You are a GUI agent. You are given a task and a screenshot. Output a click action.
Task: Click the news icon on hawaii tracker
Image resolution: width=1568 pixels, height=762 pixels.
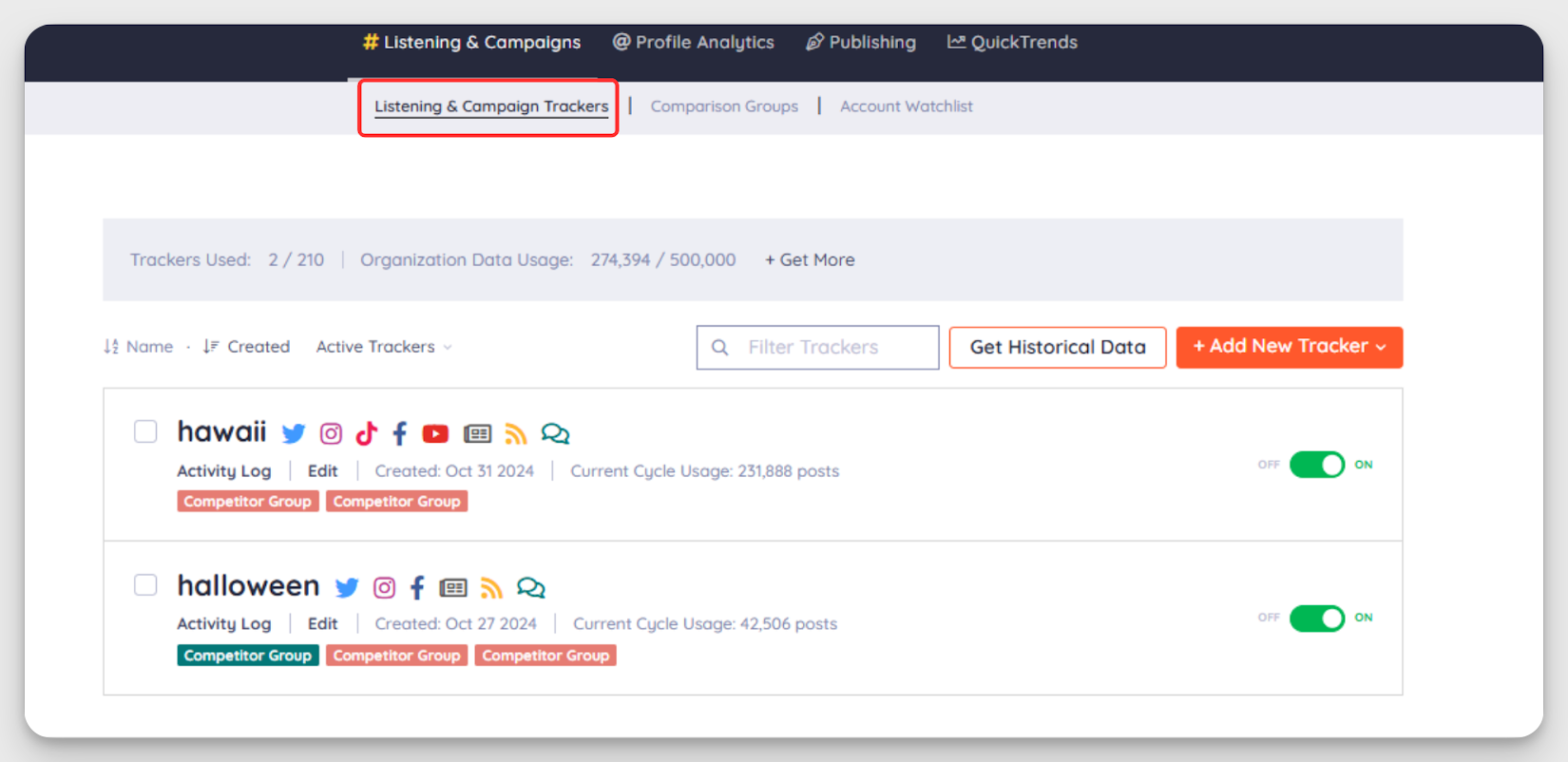click(477, 434)
